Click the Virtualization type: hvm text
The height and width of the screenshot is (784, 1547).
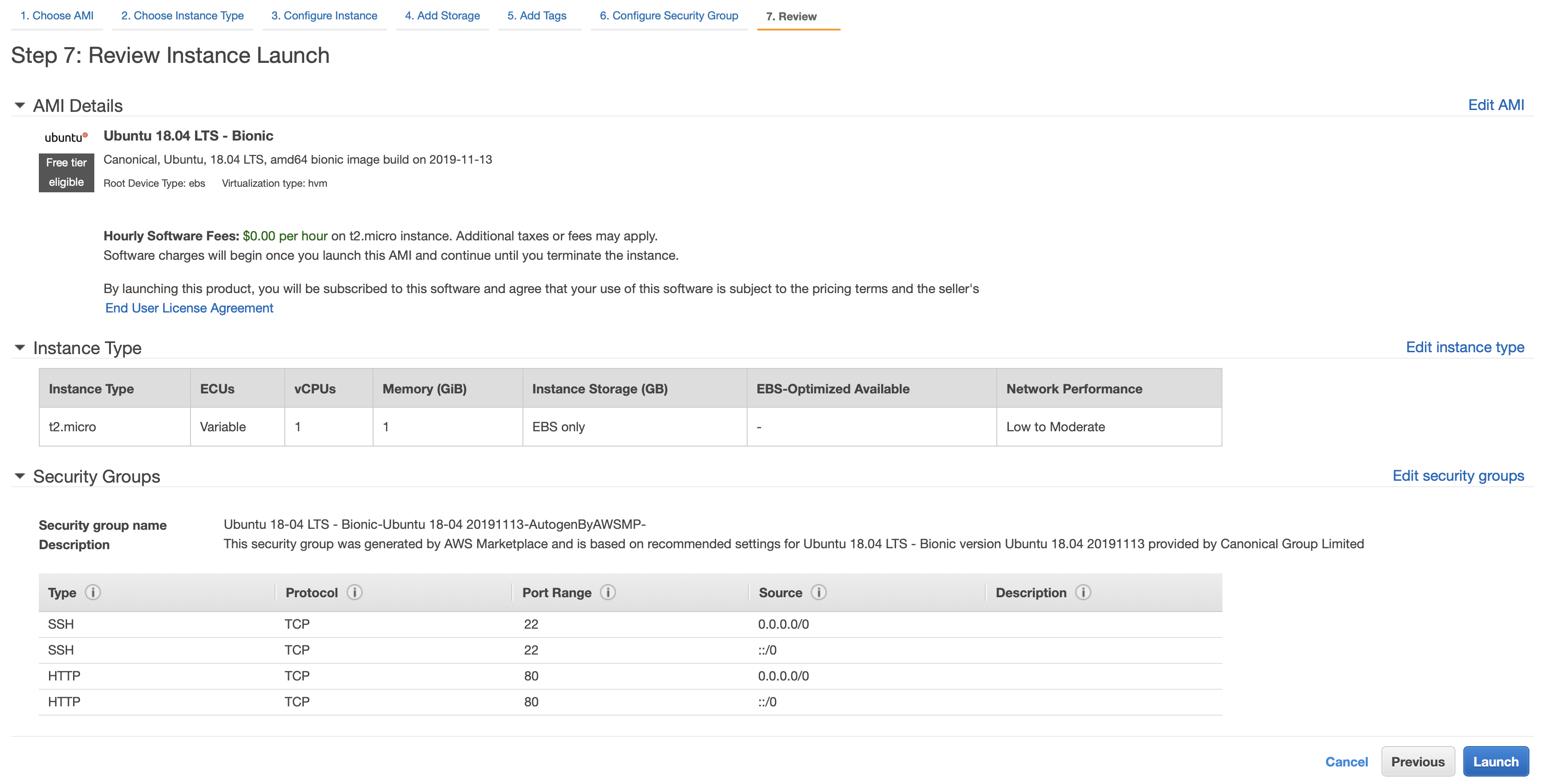275,183
